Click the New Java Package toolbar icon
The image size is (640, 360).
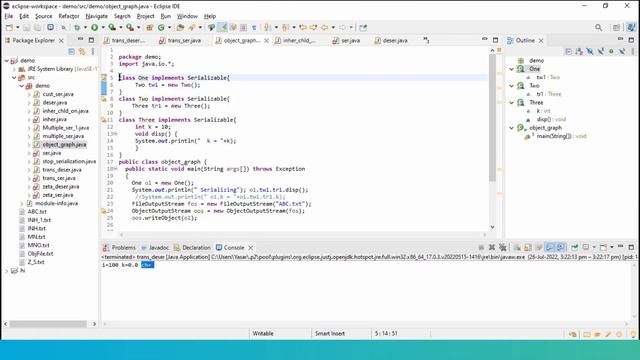coord(149,27)
